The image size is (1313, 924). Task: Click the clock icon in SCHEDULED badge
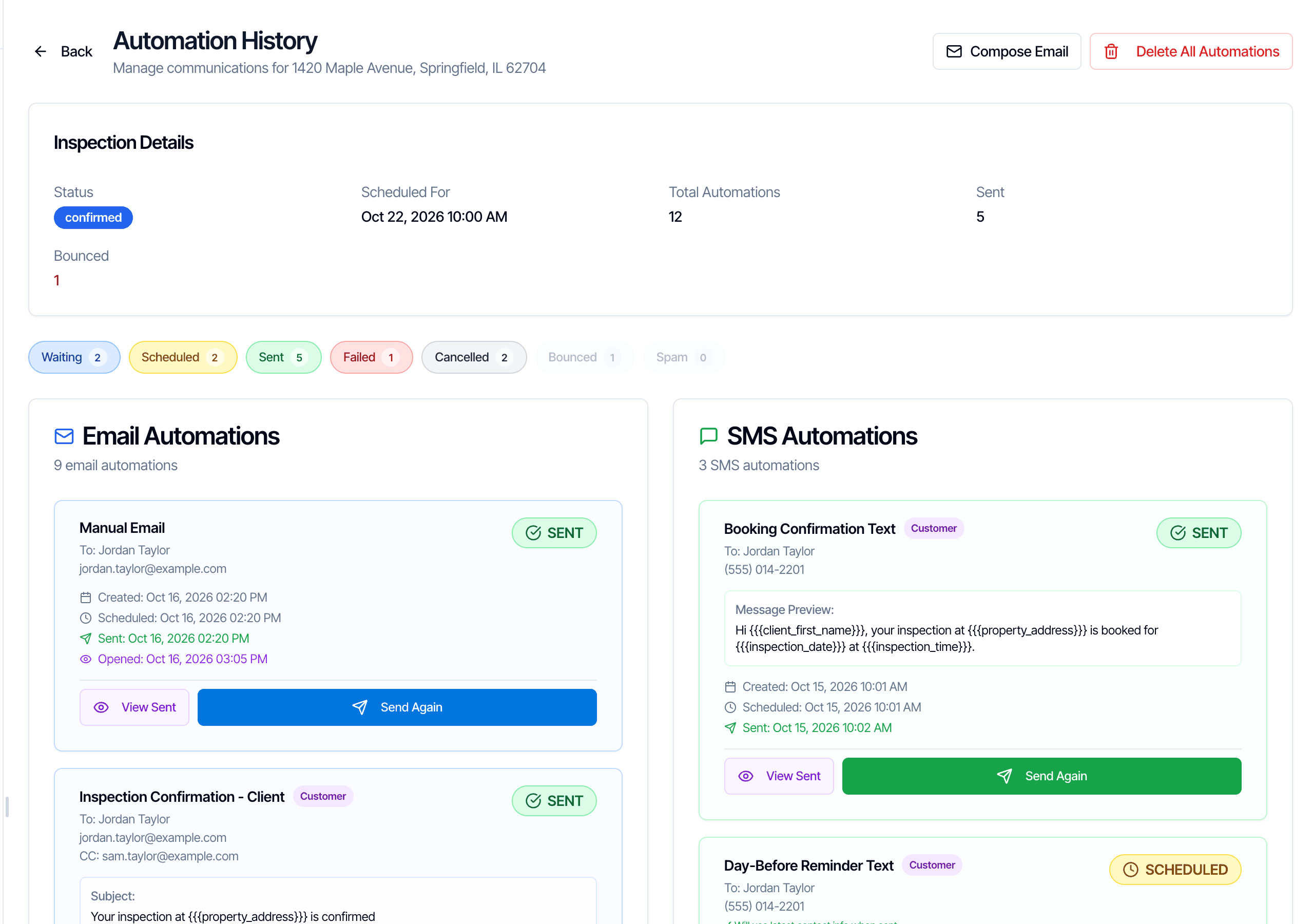(x=1131, y=870)
